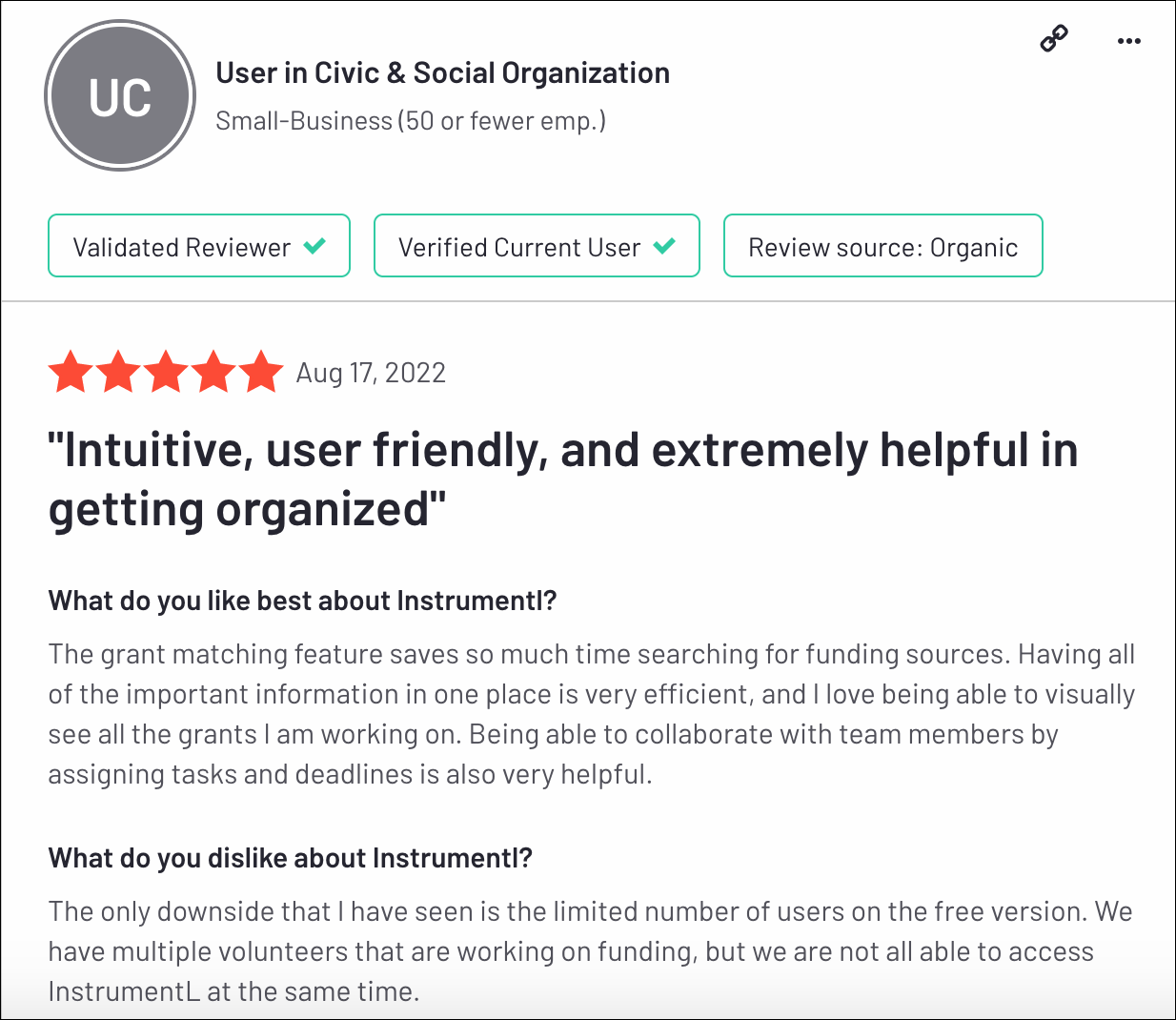
Task: Click the fourth rating star
Action: pos(213,372)
